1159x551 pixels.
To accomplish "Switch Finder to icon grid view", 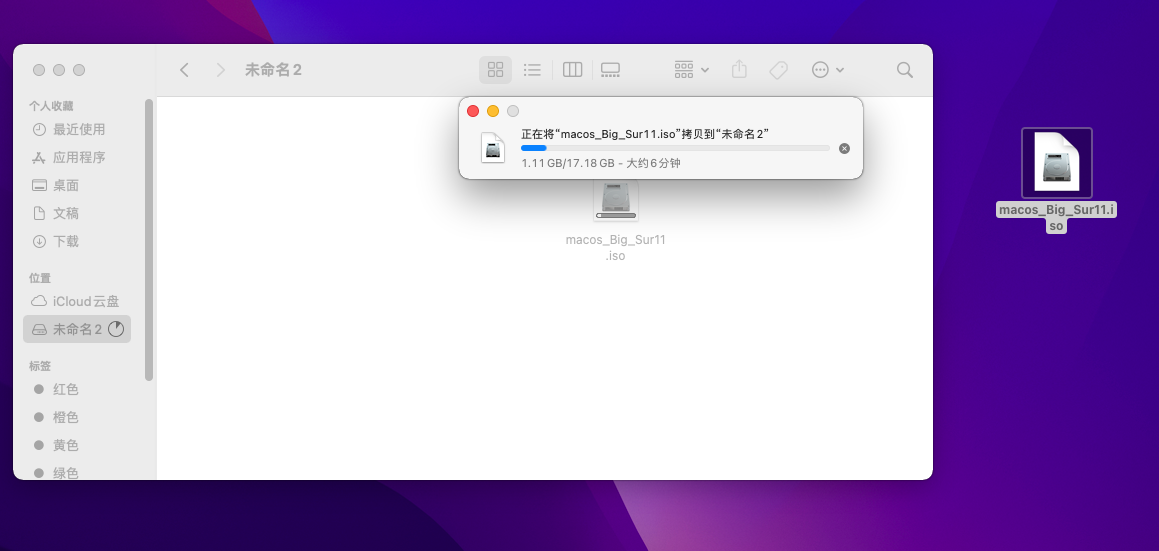I will (x=495, y=70).
